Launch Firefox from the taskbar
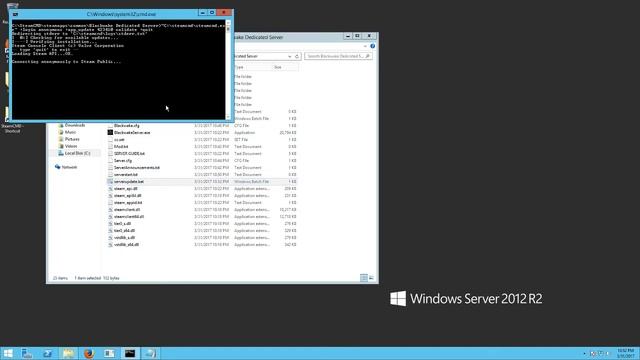This screenshot has width=640, height=360. pyautogui.click(x=89, y=353)
